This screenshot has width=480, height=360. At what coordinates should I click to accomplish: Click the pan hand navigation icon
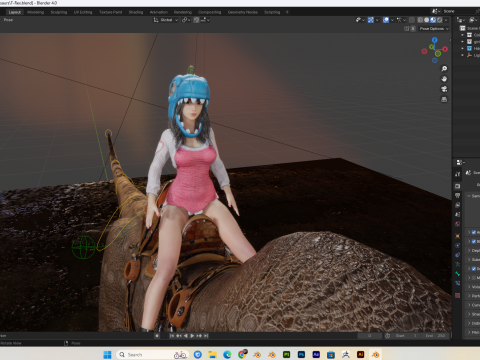(444, 79)
